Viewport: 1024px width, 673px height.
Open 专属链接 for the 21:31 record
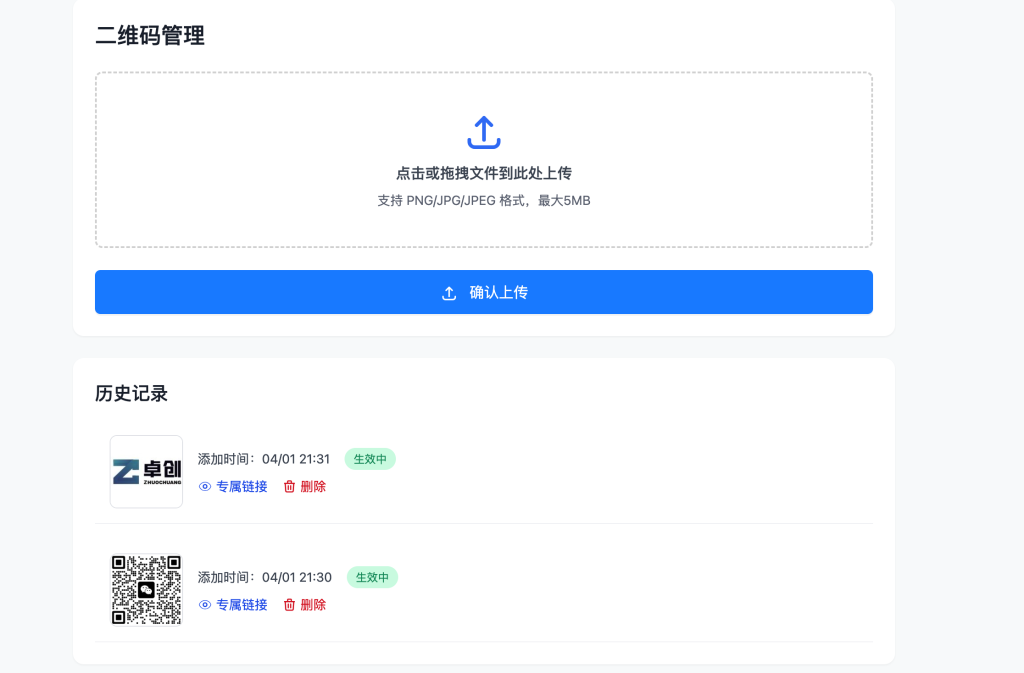click(x=242, y=486)
